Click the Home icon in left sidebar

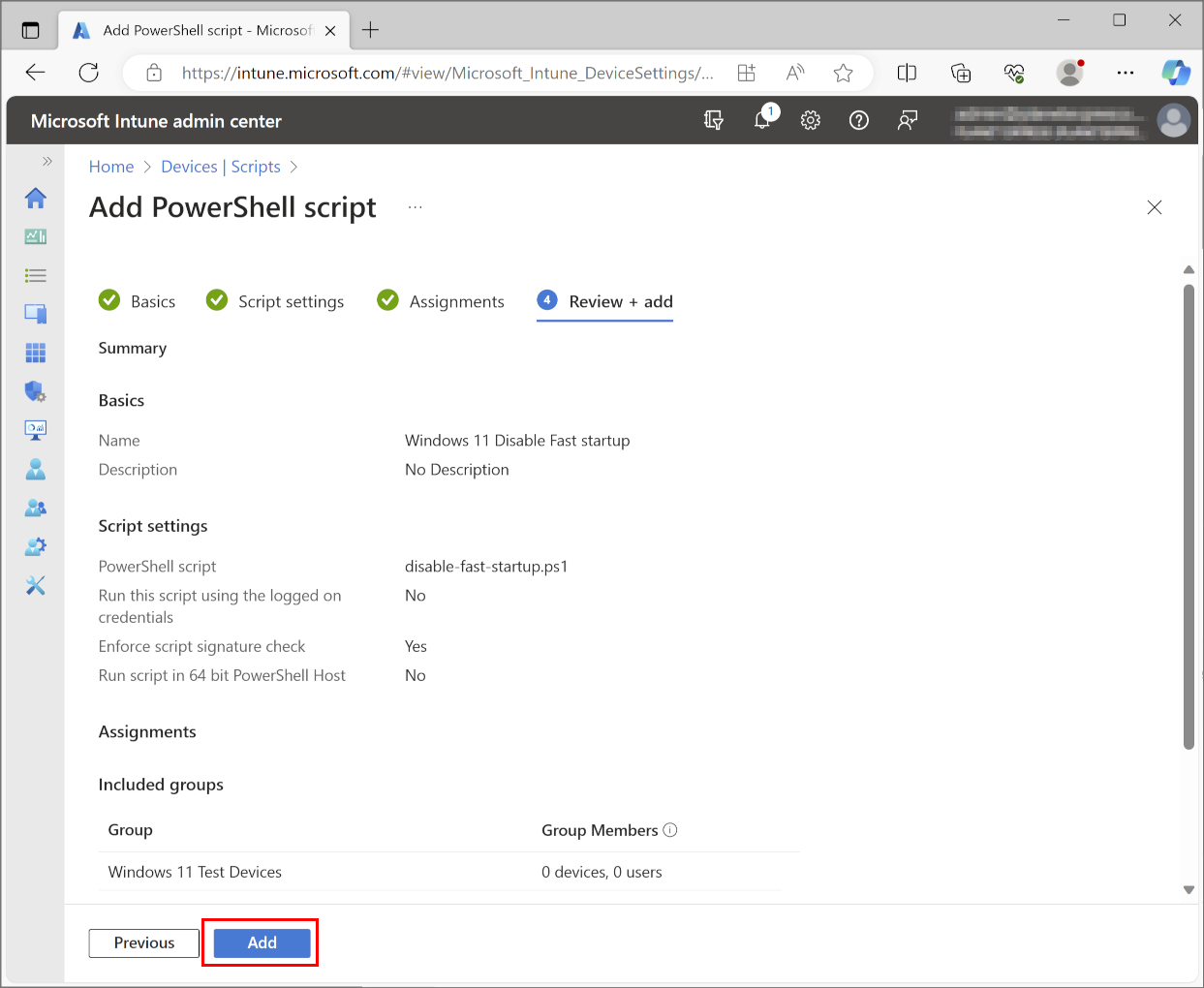(36, 199)
